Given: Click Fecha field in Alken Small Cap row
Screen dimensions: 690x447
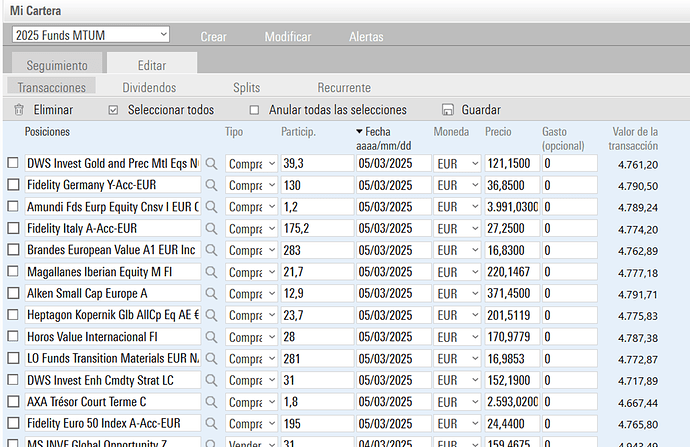Looking at the screenshot, I should pyautogui.click(x=394, y=293).
